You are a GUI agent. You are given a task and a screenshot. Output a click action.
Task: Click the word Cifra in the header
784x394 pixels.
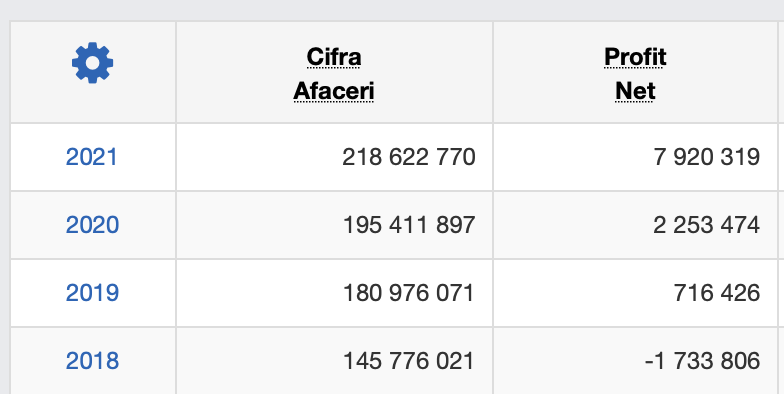coord(334,57)
